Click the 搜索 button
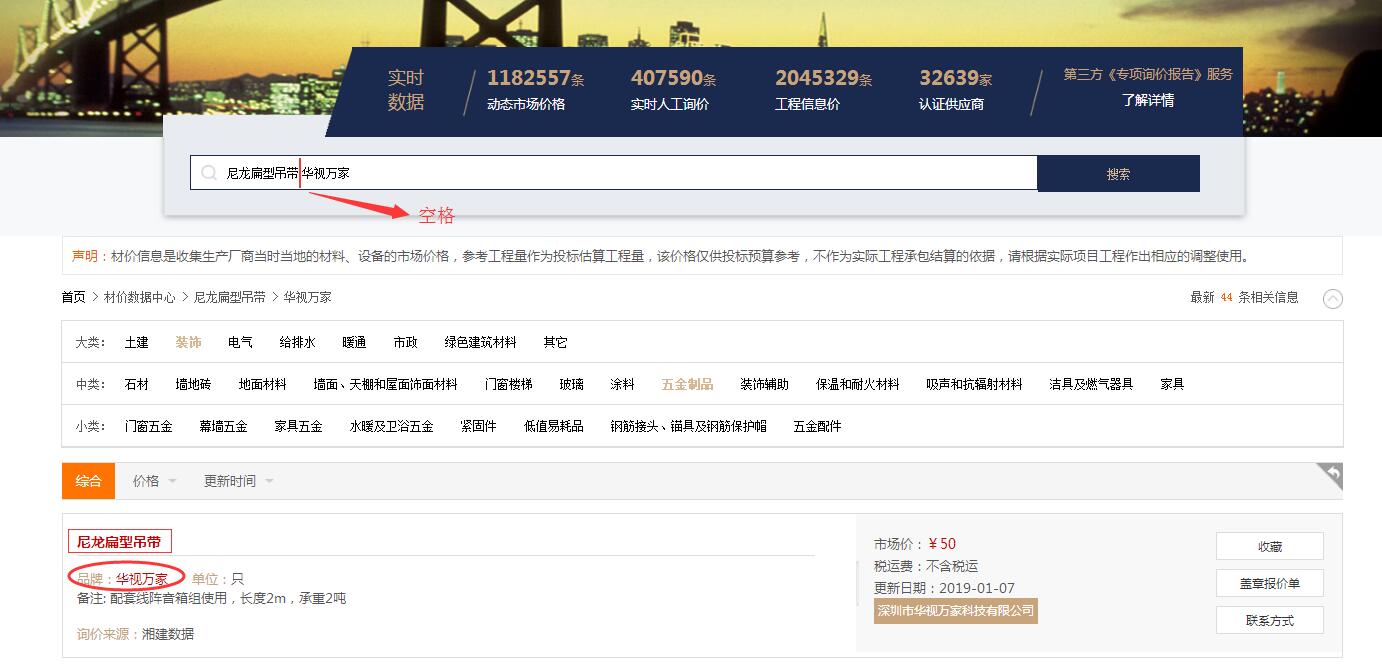This screenshot has height=666, width=1382. [x=1118, y=173]
